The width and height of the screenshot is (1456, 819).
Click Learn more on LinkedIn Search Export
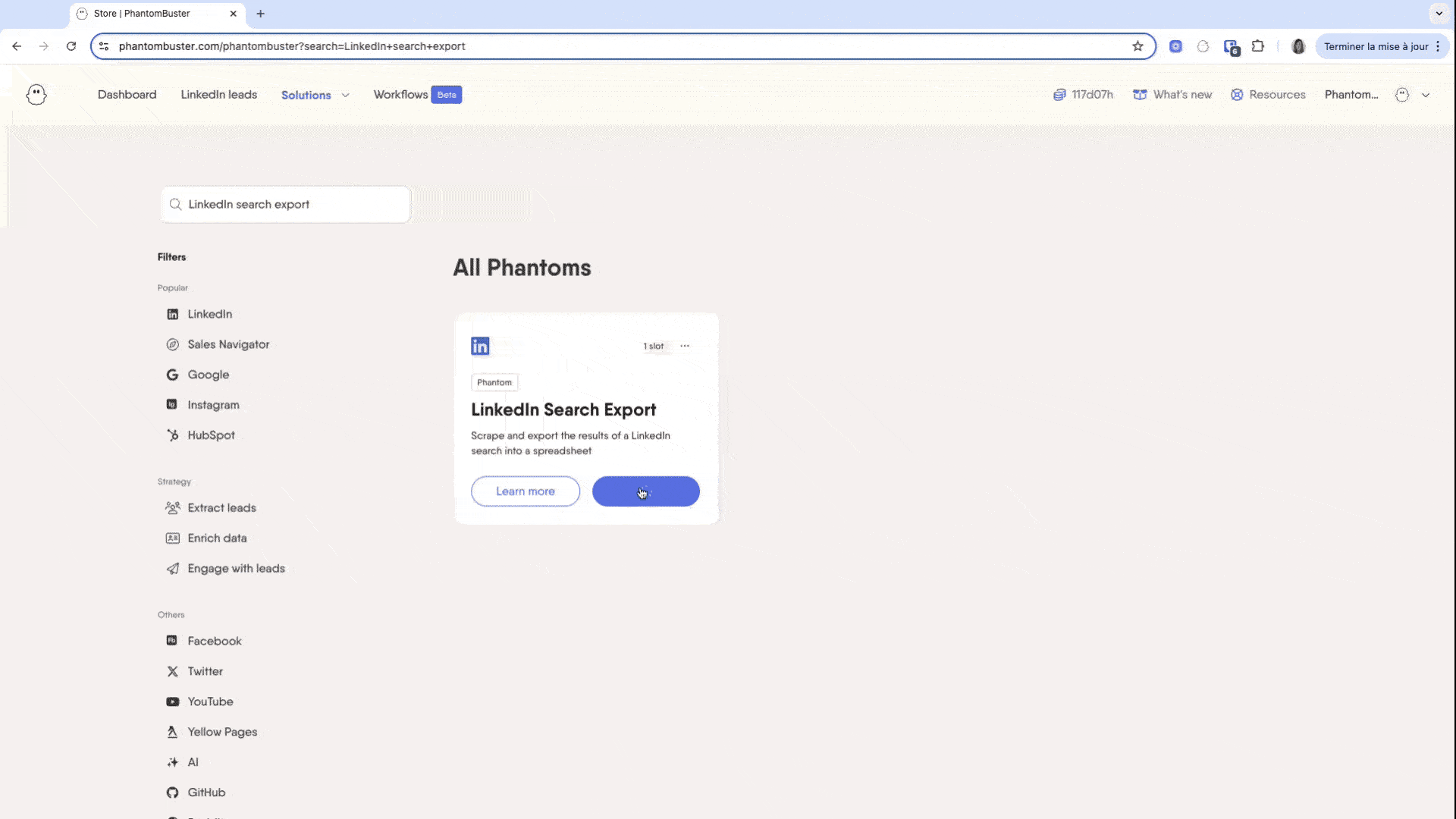tap(526, 491)
